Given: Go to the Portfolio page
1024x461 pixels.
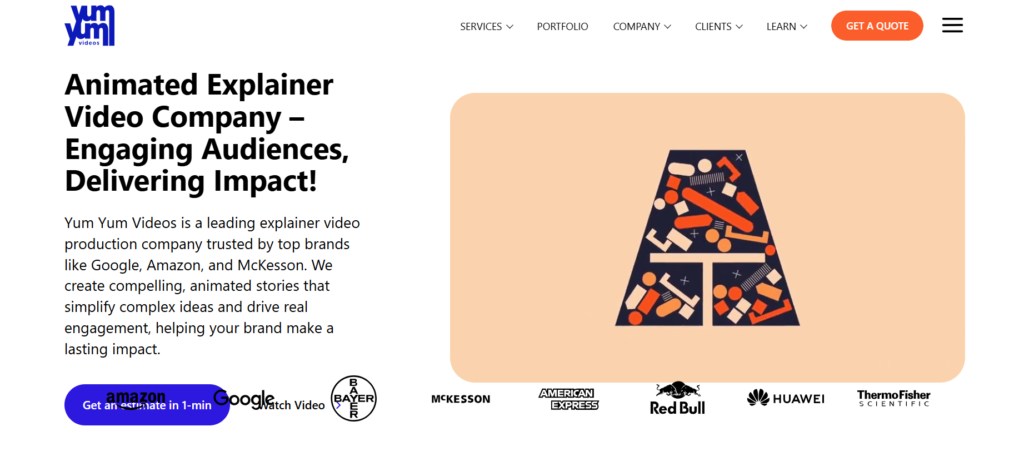Looking at the screenshot, I should point(562,27).
